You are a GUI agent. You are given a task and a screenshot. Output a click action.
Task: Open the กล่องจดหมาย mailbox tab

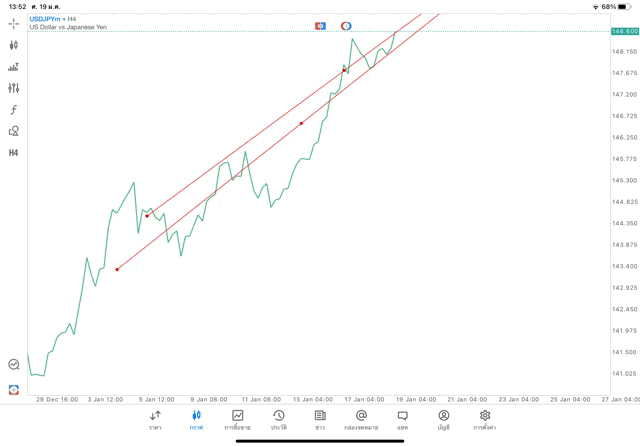(361, 420)
